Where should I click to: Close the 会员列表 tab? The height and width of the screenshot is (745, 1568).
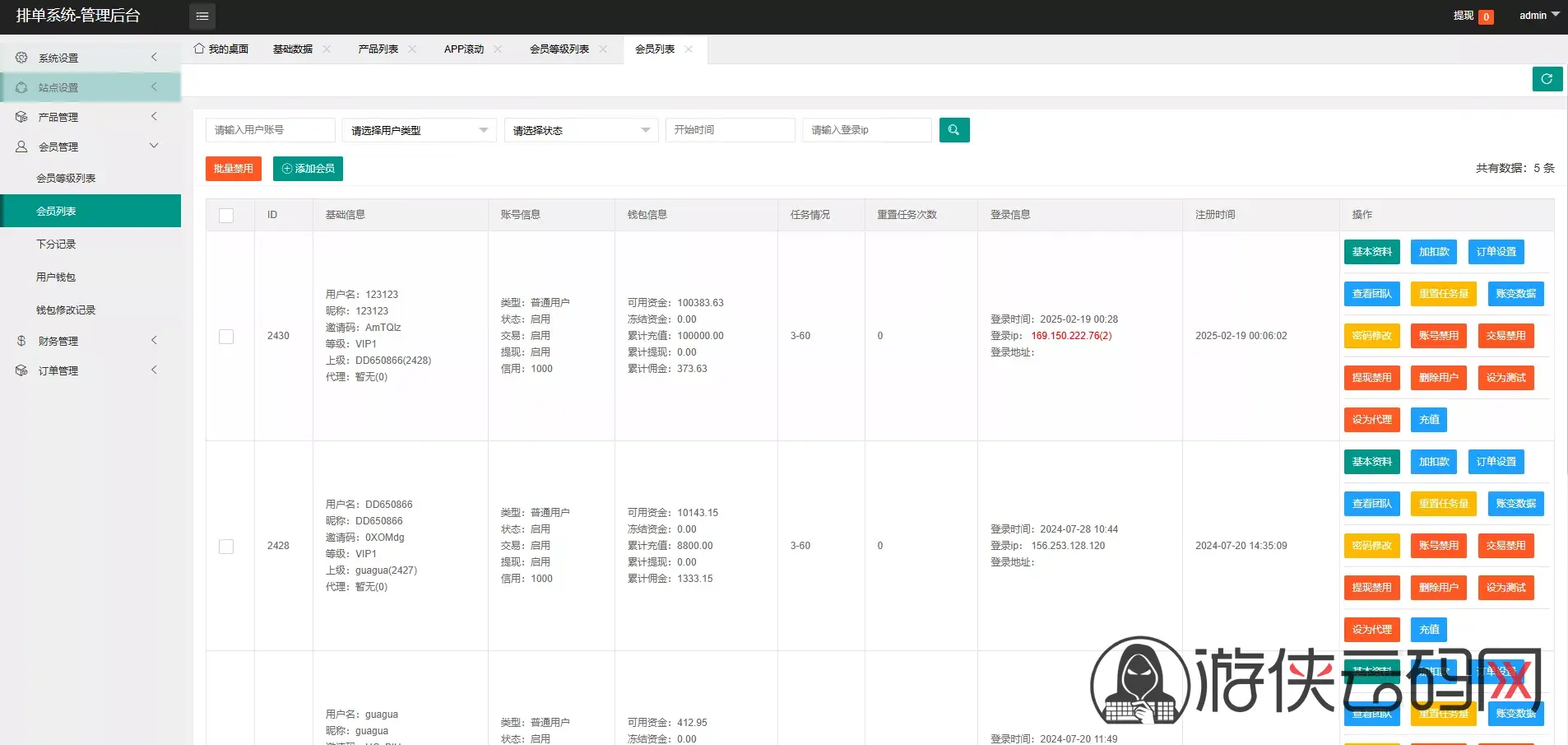tap(689, 49)
